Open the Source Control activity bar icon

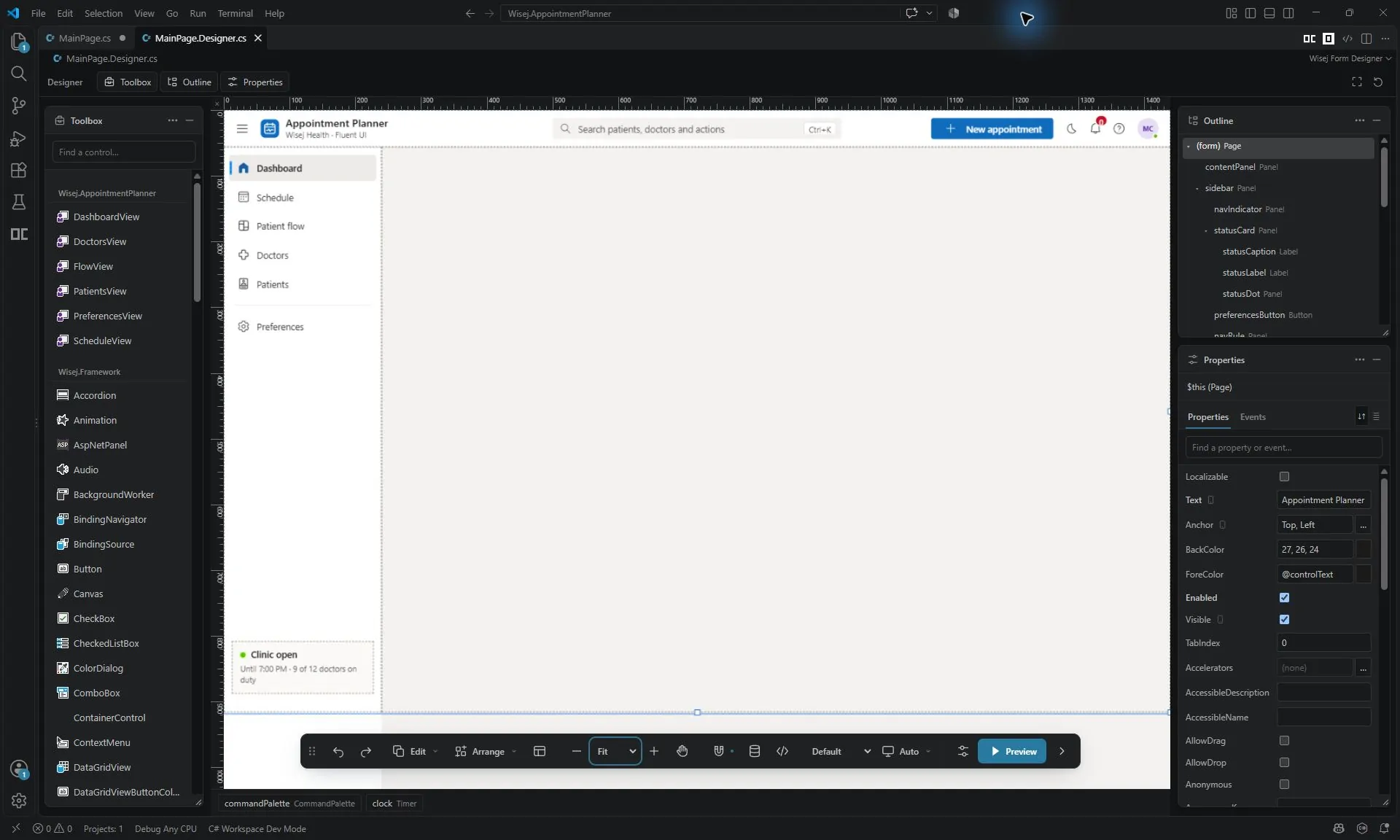(19, 106)
